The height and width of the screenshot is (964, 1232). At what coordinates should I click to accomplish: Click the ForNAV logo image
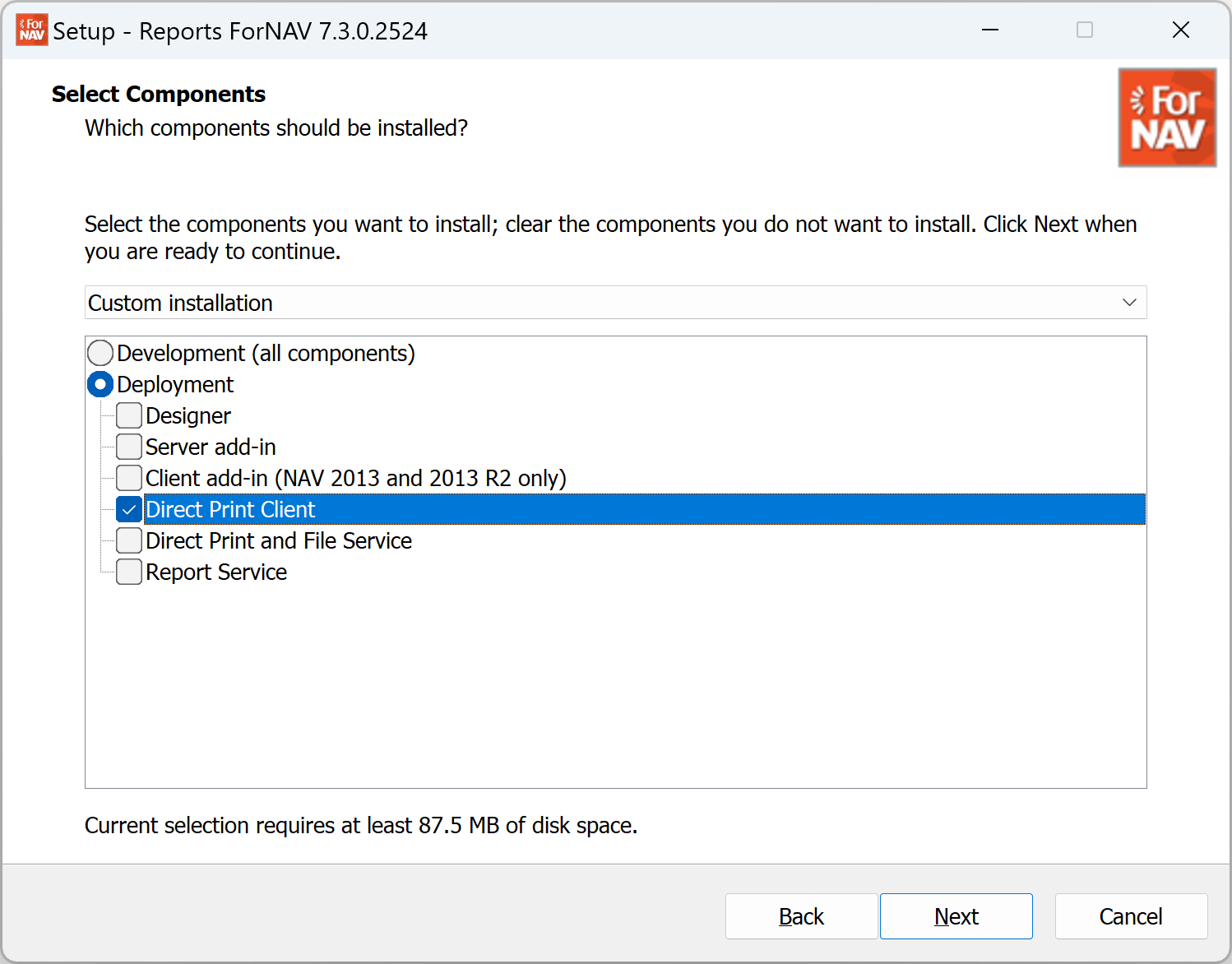(x=1167, y=118)
